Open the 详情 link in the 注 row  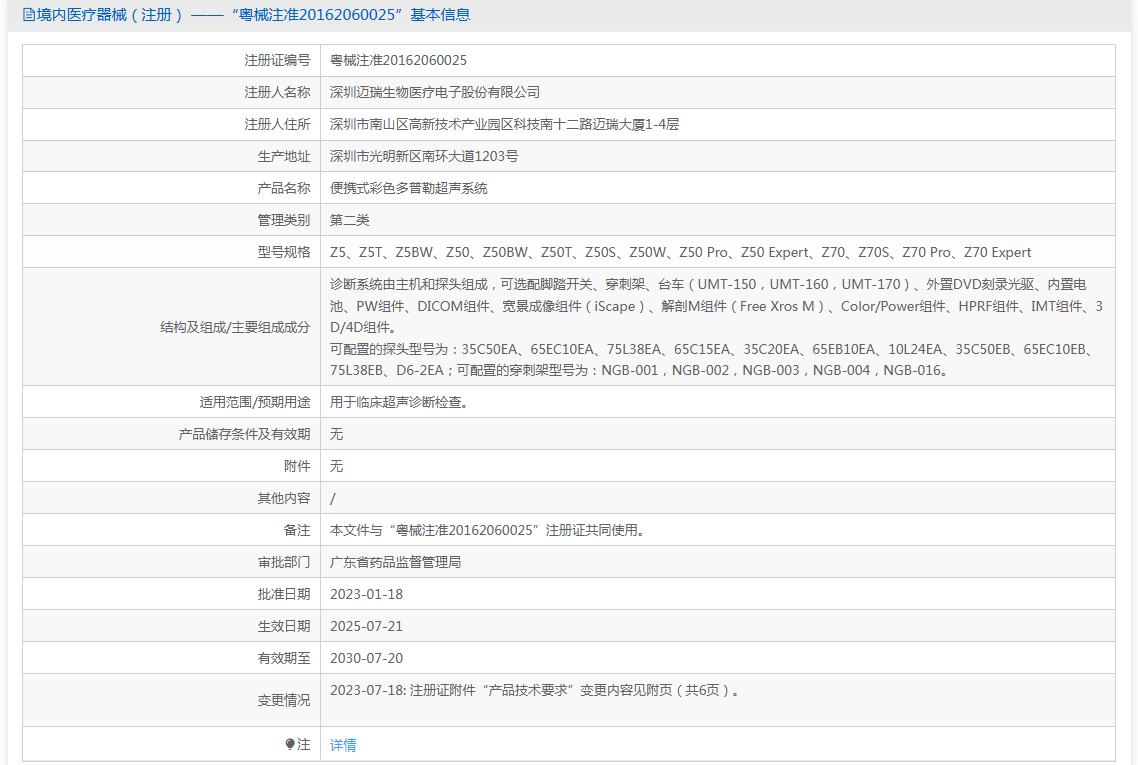coord(343,745)
